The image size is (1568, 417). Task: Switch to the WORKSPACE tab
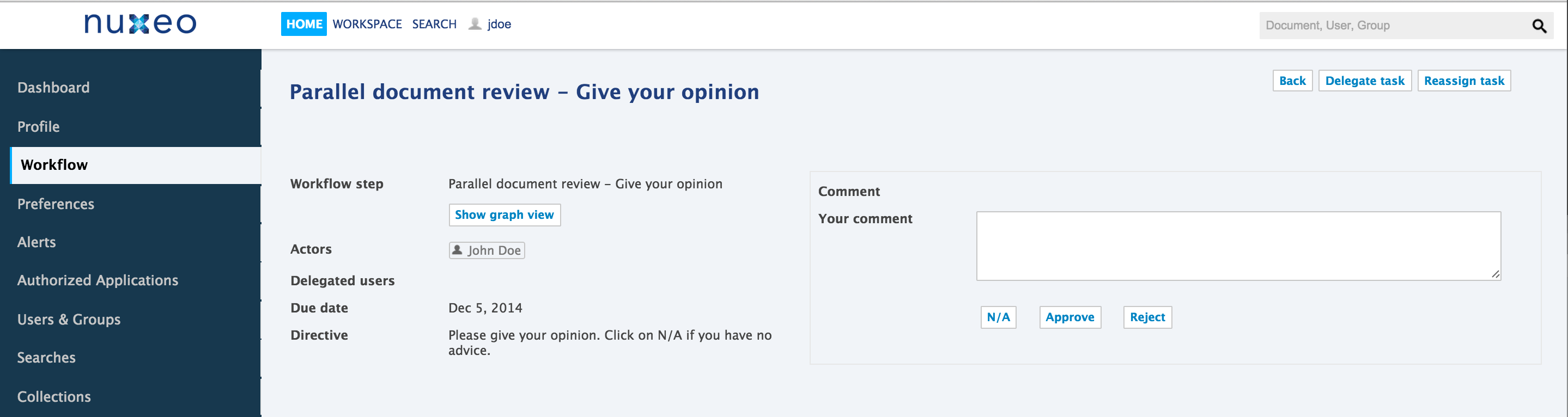367,24
